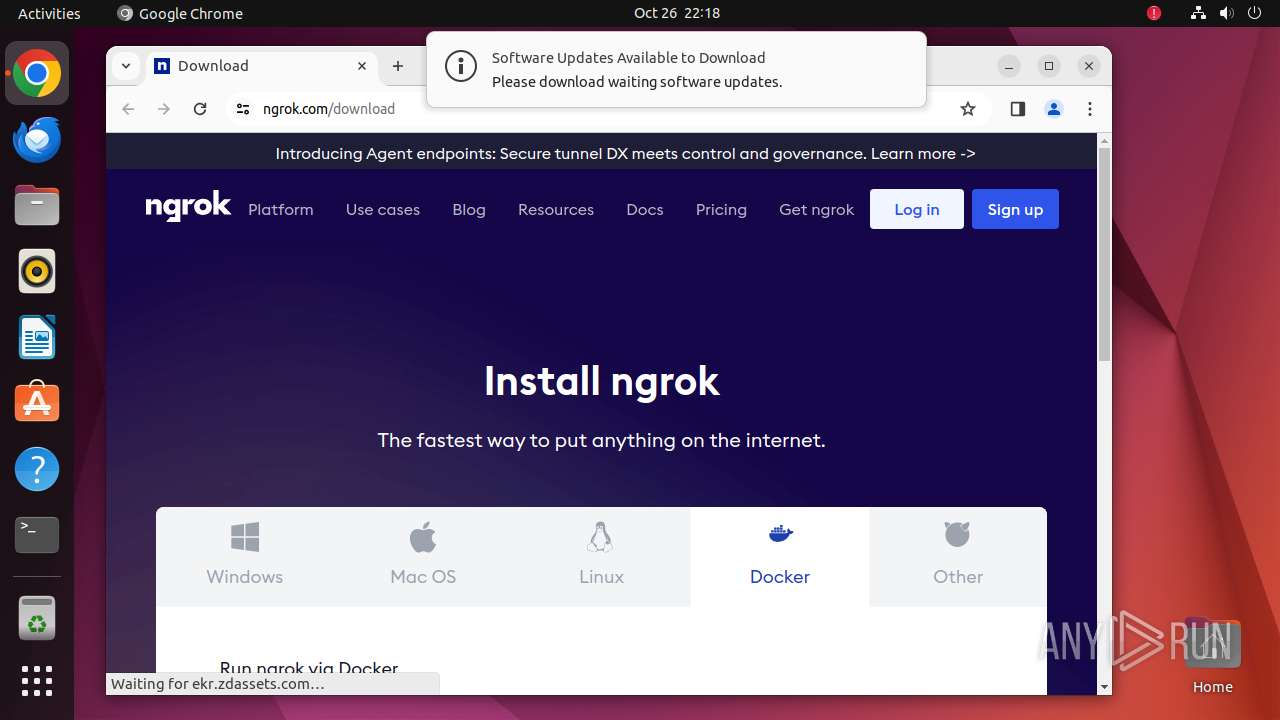The image size is (1280, 720).
Task: Open Activities overview
Action: pyautogui.click(x=49, y=13)
